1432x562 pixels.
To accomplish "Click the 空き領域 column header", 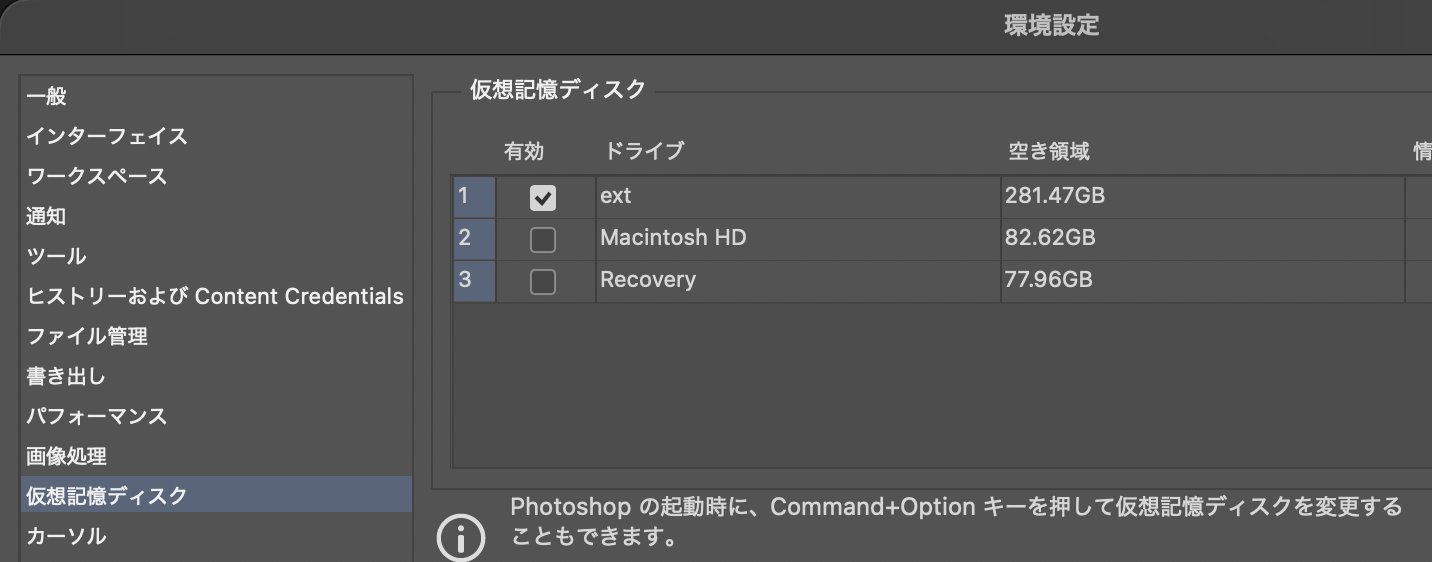I will click(x=1049, y=151).
